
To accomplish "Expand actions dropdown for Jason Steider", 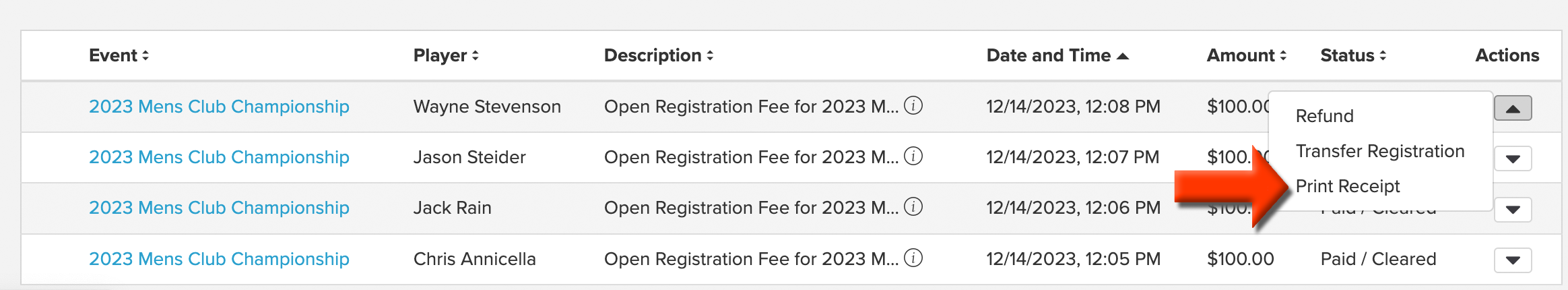I will (1513, 159).
